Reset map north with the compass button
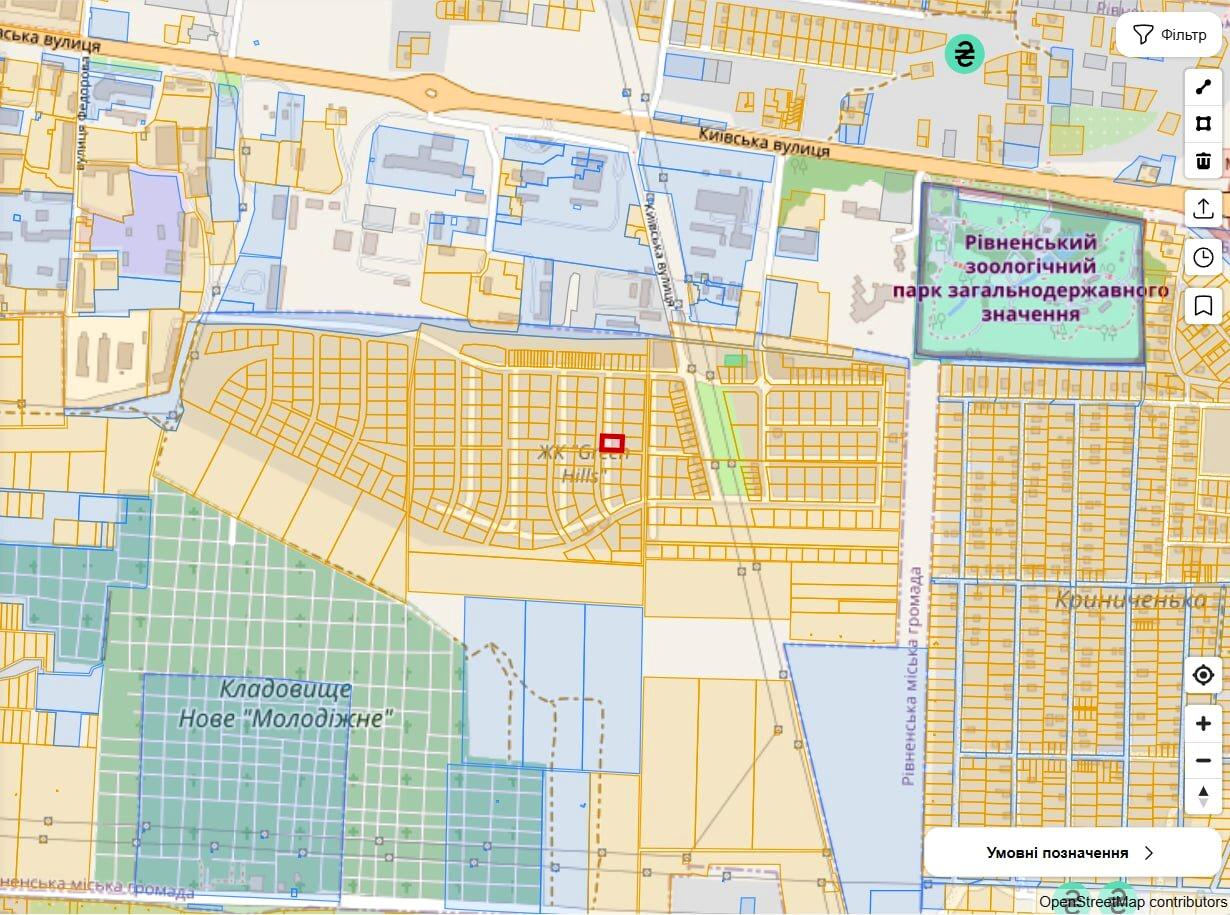Viewport: 1230px width, 915px height. point(1203,796)
